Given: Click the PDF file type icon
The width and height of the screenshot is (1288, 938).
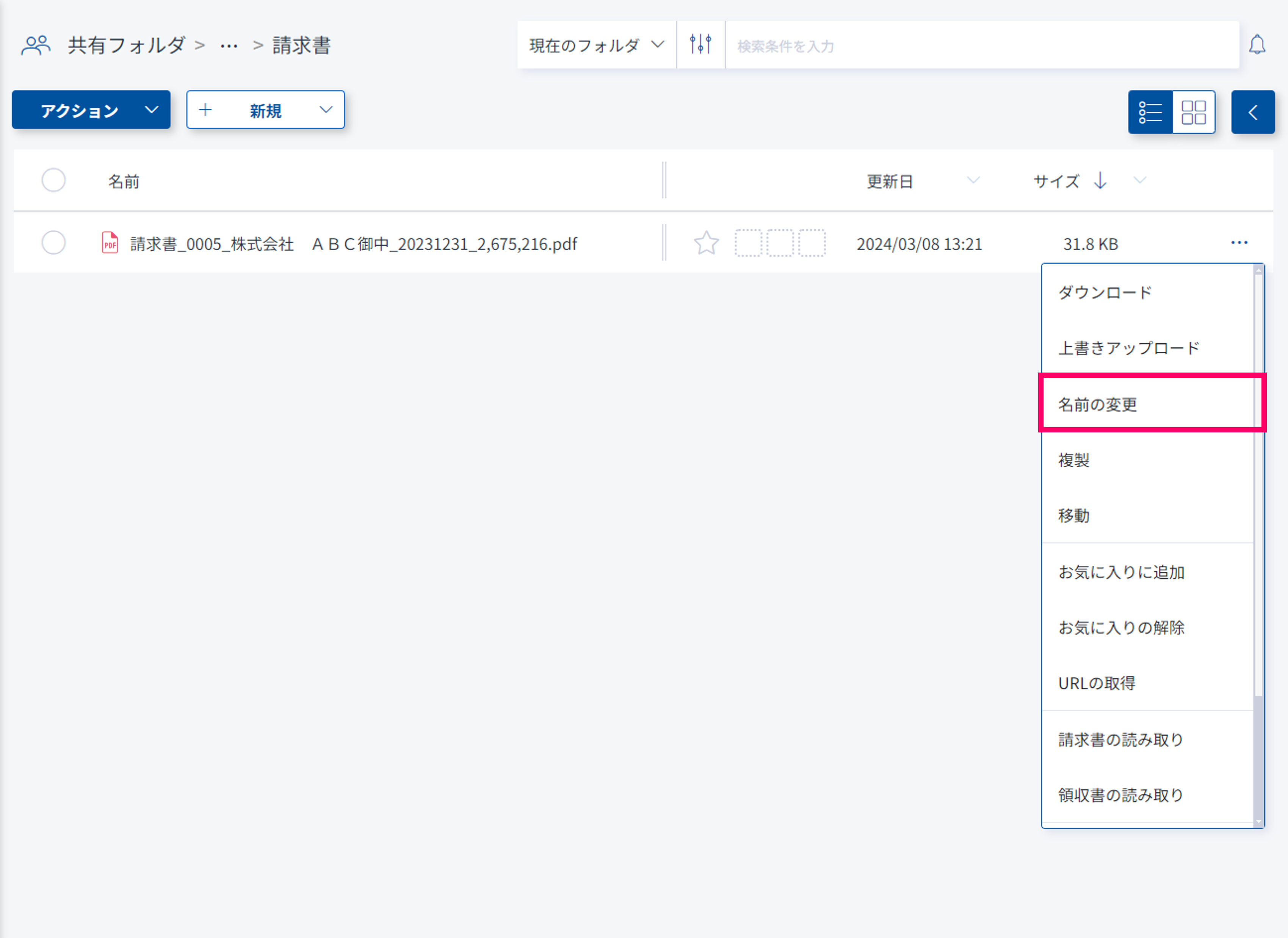Looking at the screenshot, I should [x=110, y=243].
